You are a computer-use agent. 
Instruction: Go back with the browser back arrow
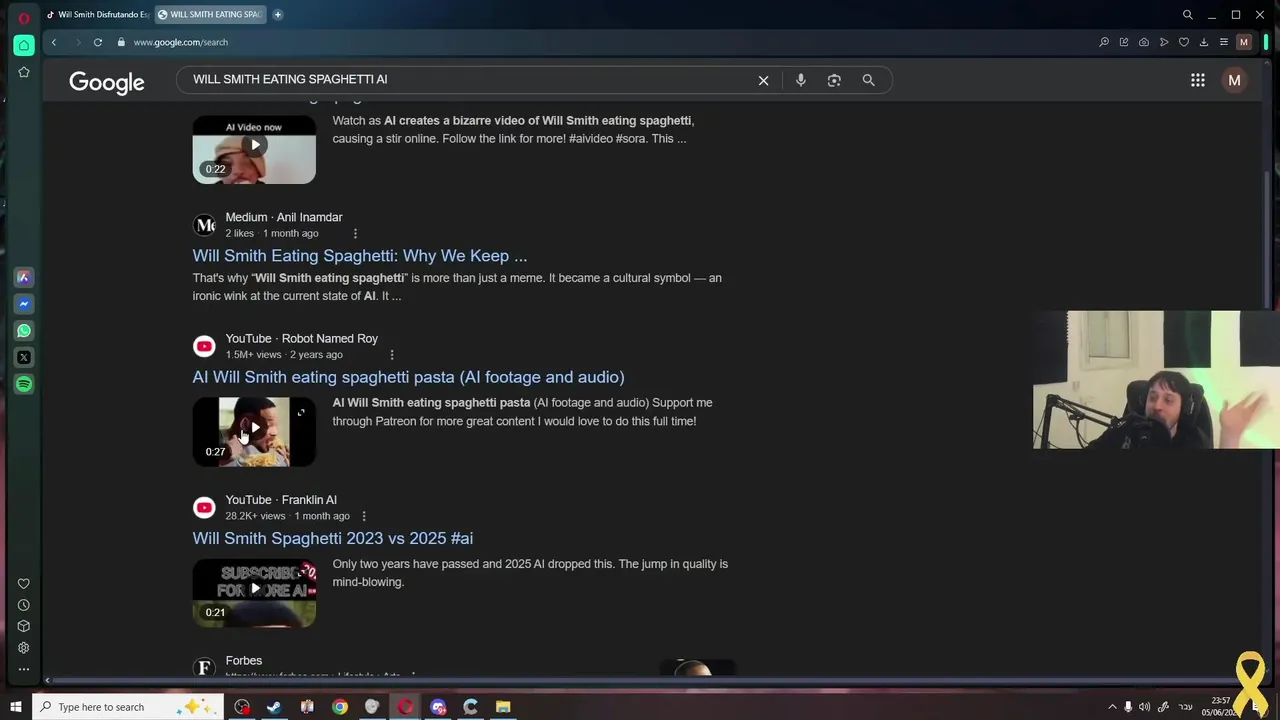(x=54, y=42)
